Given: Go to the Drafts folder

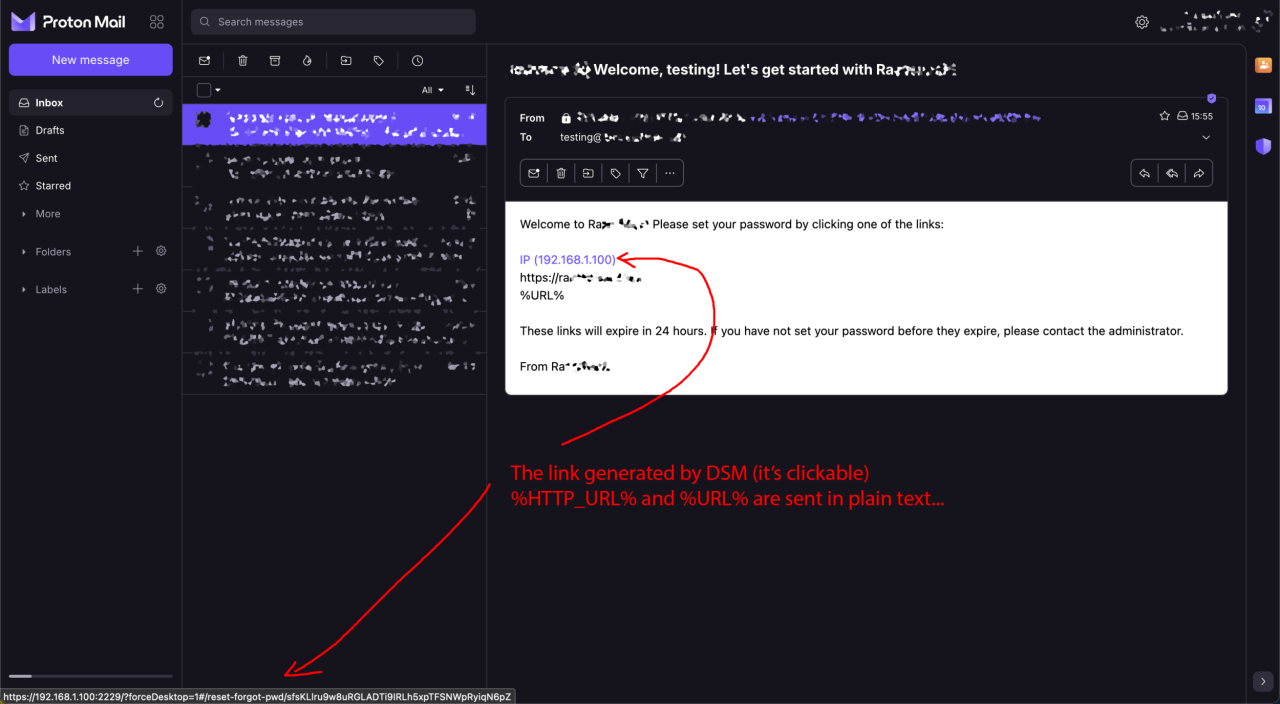Looking at the screenshot, I should click(x=50, y=130).
